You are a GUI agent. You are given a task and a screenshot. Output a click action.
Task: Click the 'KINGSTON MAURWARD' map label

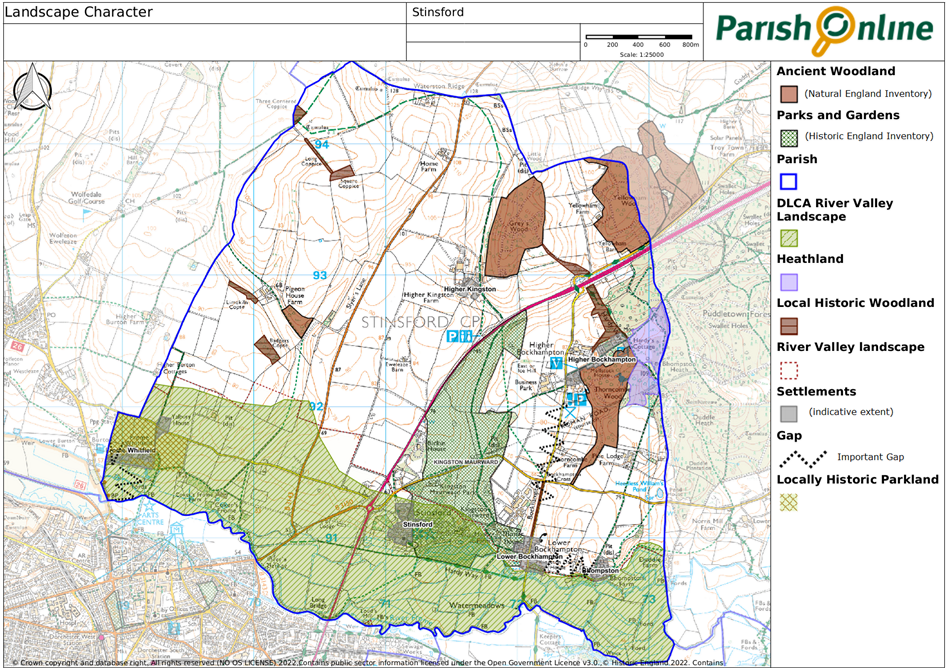point(466,462)
